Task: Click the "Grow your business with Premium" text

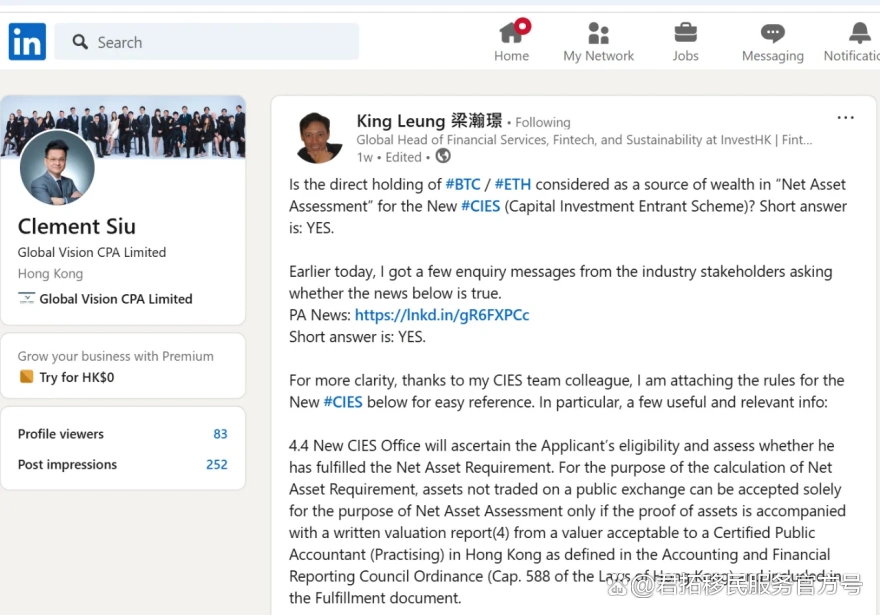Action: [x=115, y=356]
